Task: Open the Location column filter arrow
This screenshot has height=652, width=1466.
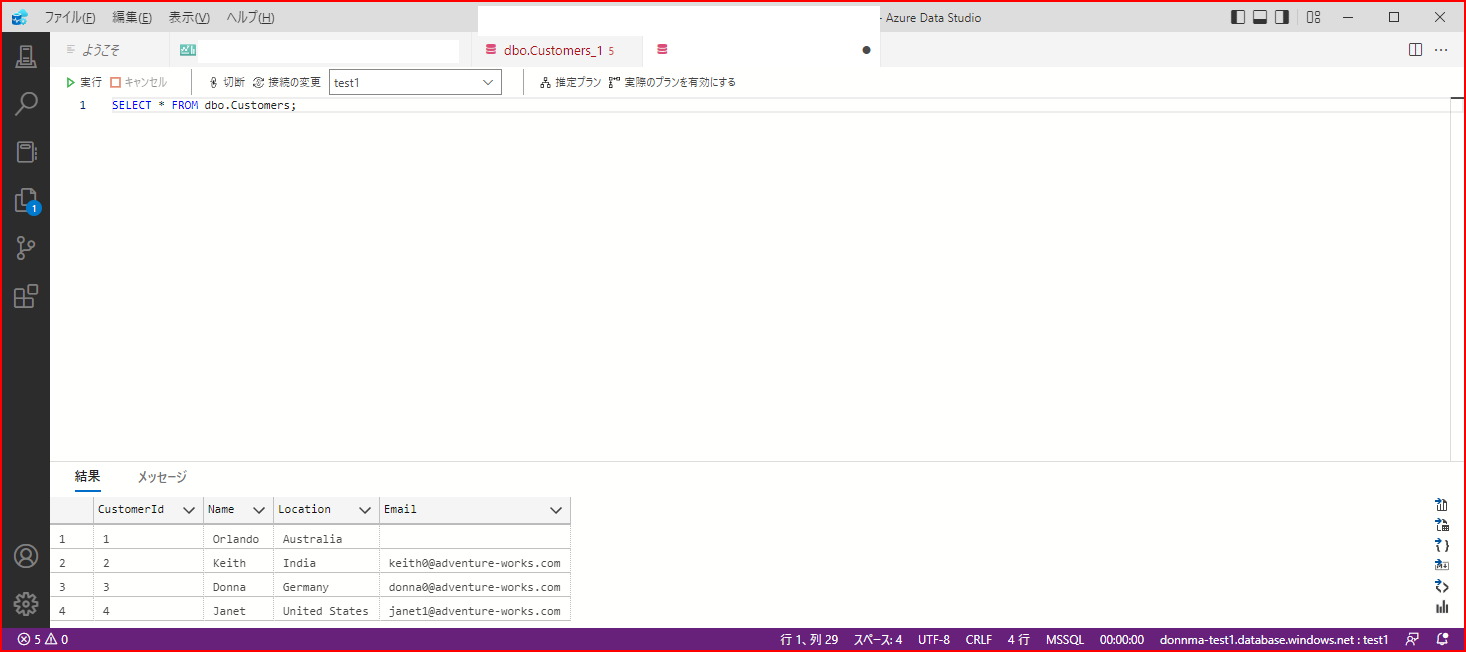Action: [365, 510]
